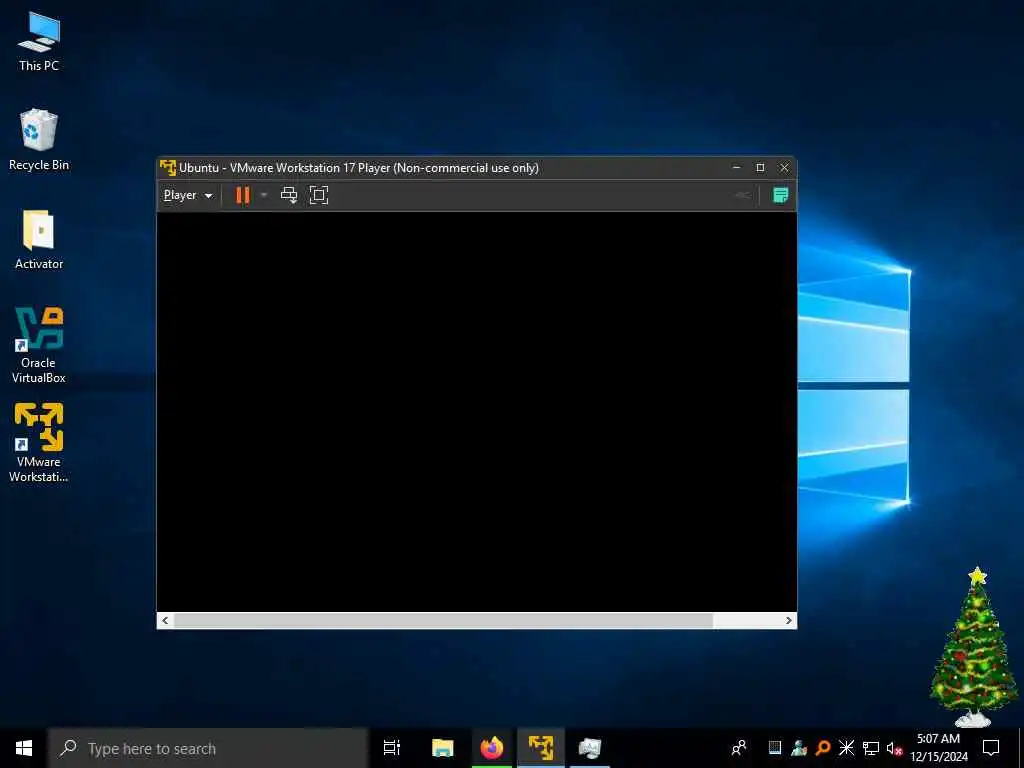This screenshot has width=1024, height=768.
Task: Expand the power options arrow beside pause
Action: pos(264,195)
